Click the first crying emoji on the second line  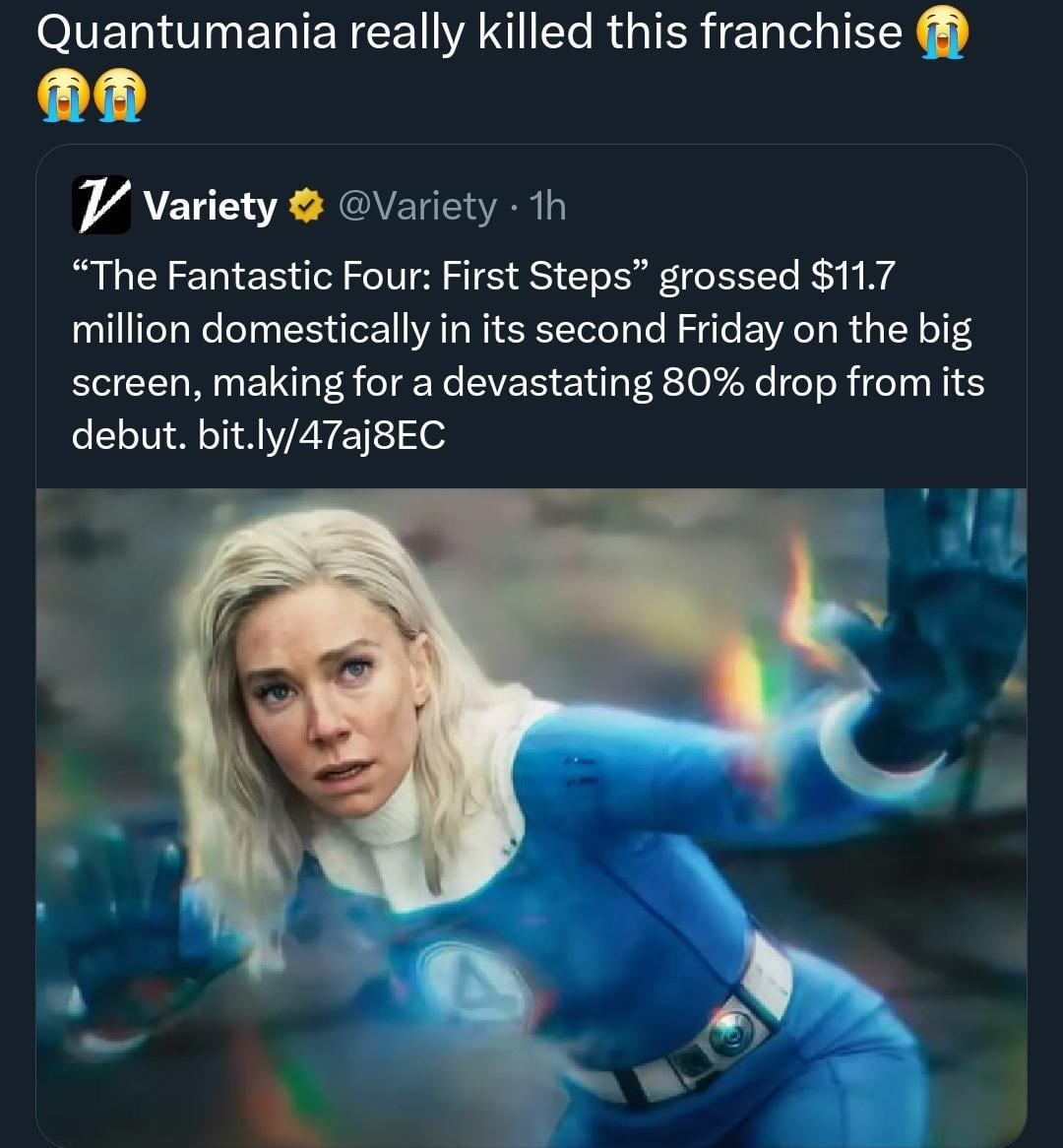coord(64,95)
